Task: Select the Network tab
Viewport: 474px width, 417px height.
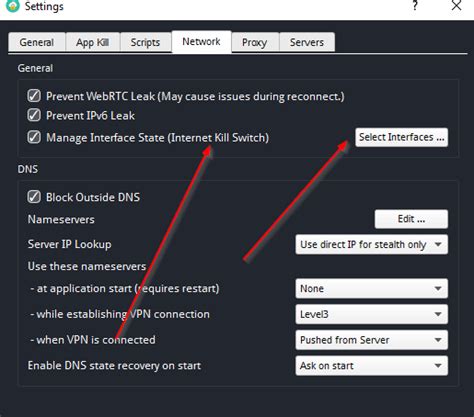Action: [x=201, y=42]
